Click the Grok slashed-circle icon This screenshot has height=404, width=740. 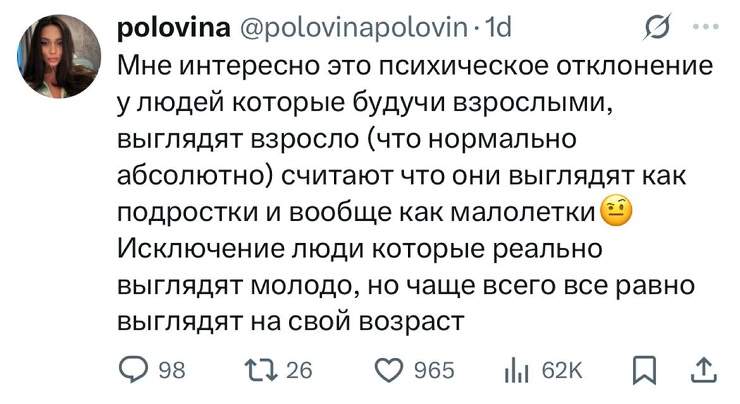(657, 27)
